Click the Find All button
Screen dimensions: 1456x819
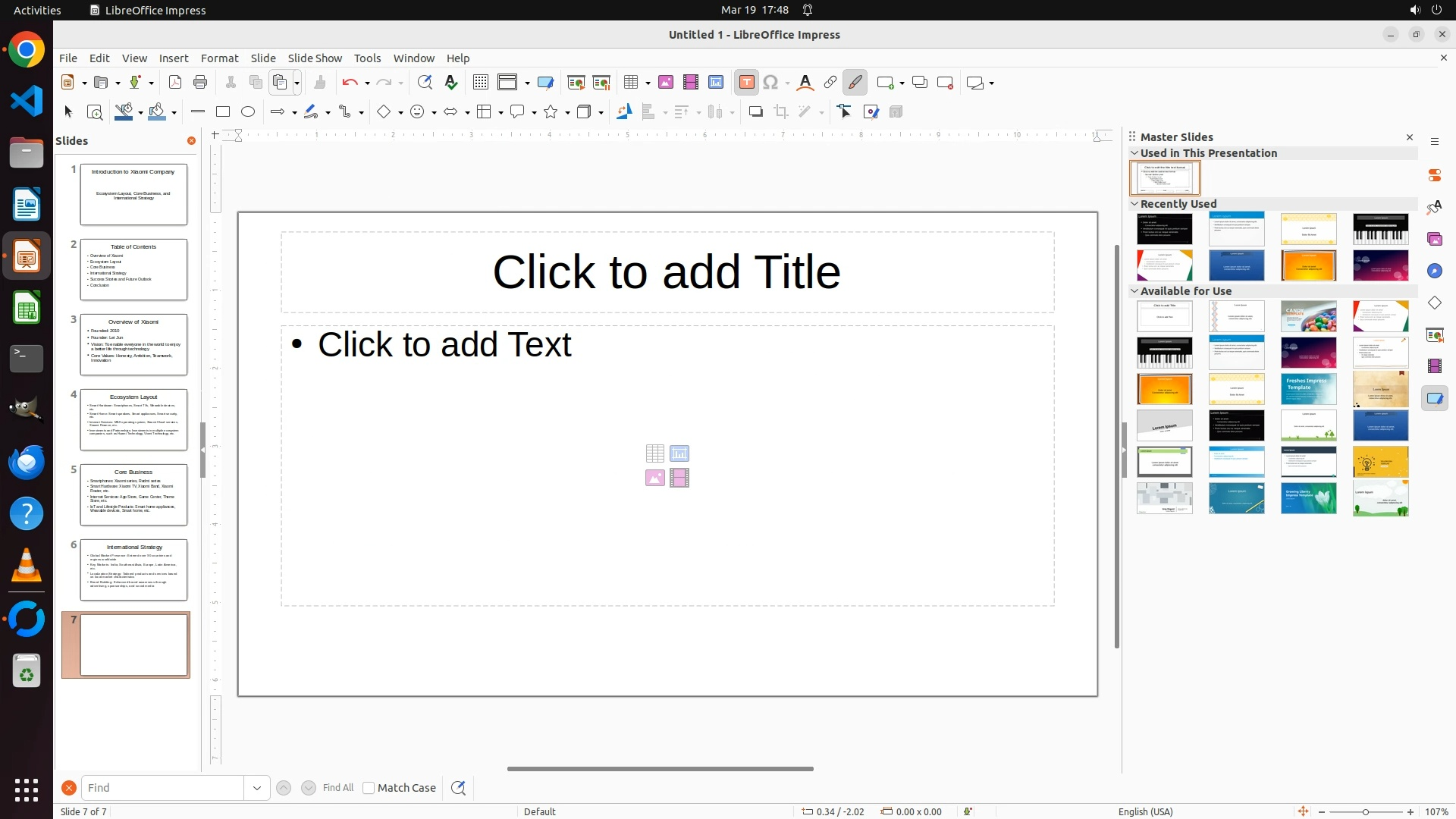coord(338,788)
